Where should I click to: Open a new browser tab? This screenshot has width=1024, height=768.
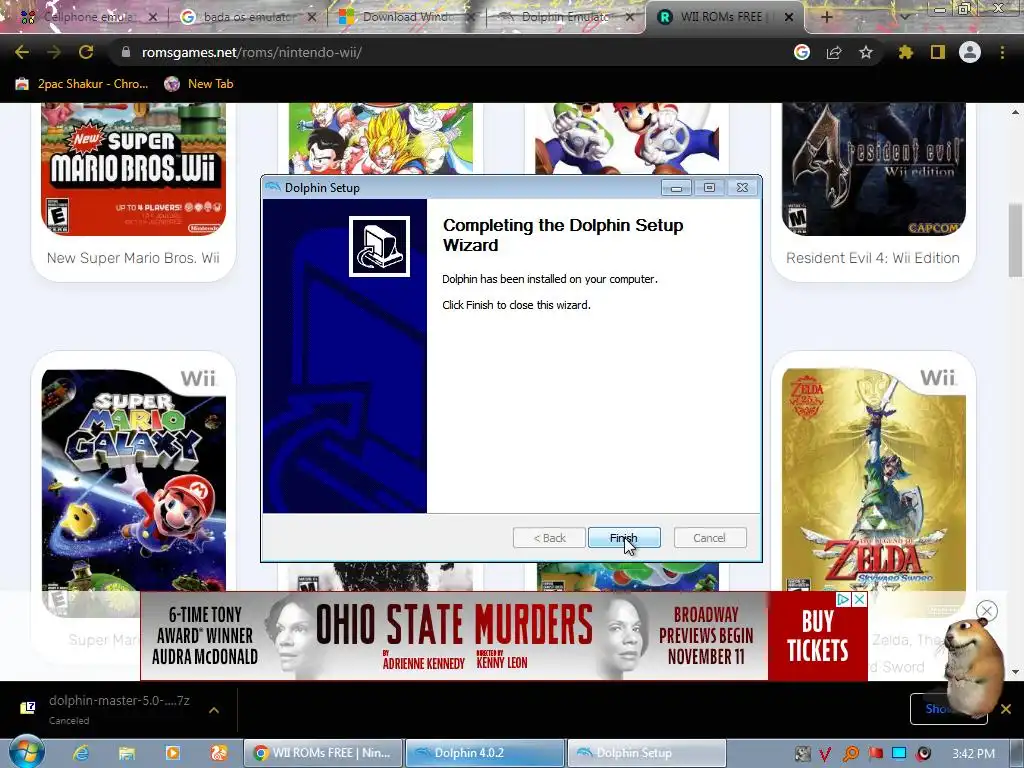[826, 17]
